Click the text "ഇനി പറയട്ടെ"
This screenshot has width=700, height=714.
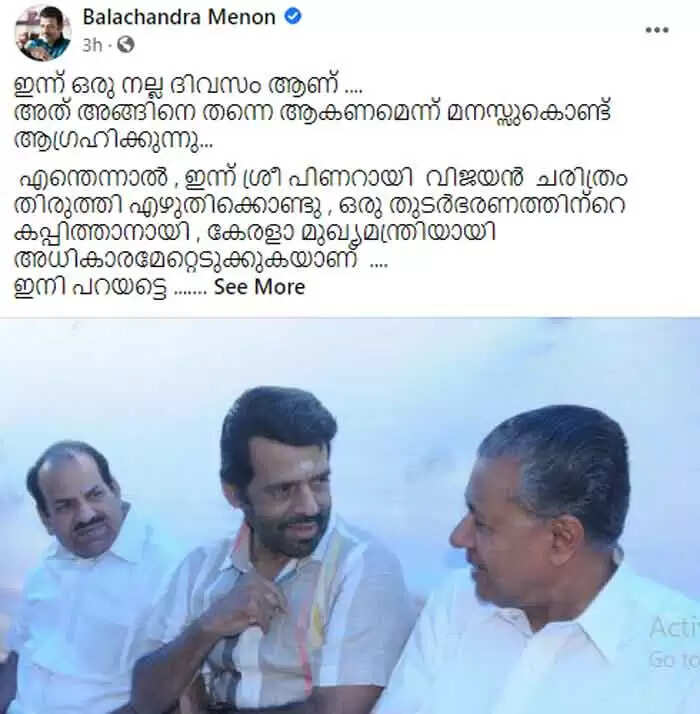91,287
